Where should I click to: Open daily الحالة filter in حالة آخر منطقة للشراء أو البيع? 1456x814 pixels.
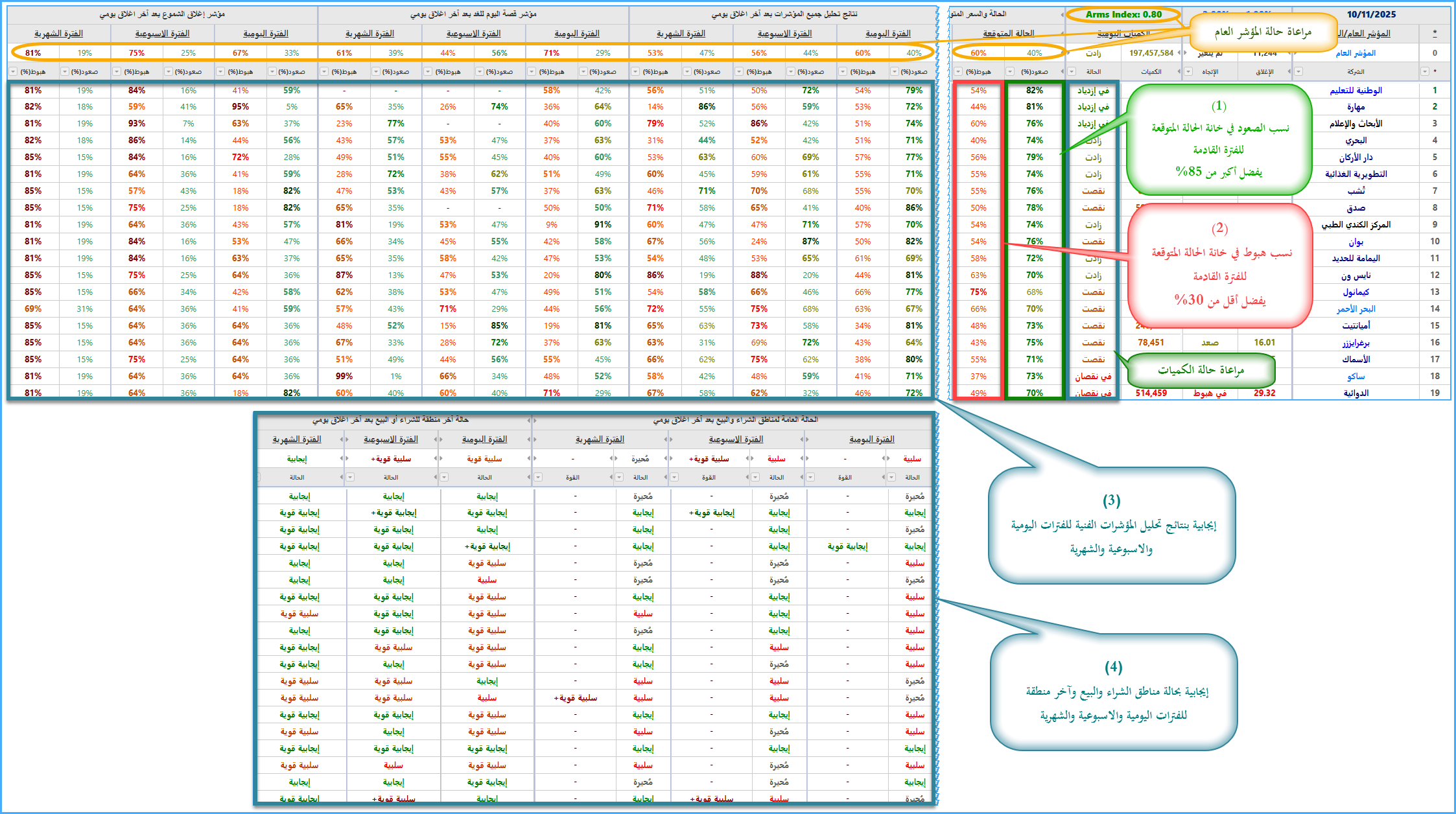tap(445, 478)
